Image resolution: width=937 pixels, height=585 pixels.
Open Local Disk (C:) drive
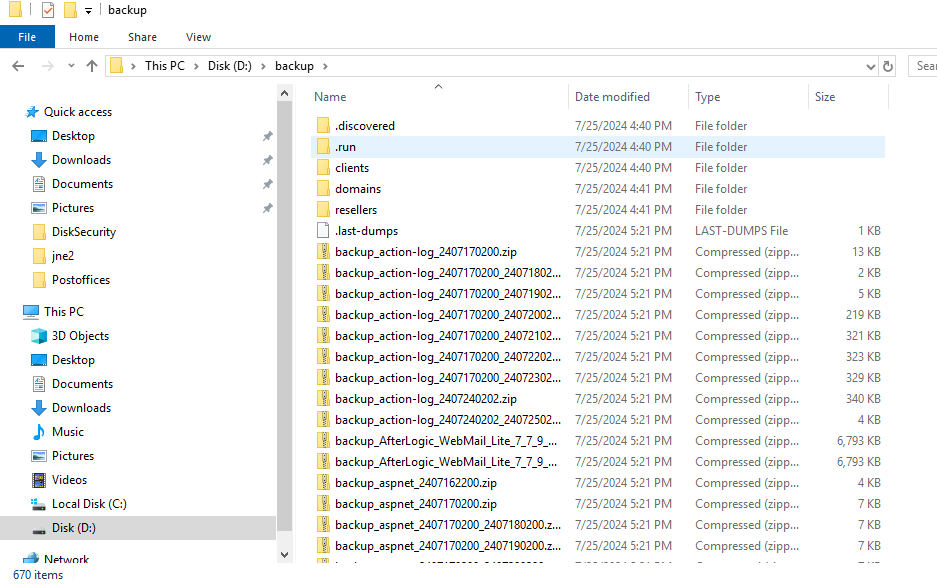tap(89, 504)
